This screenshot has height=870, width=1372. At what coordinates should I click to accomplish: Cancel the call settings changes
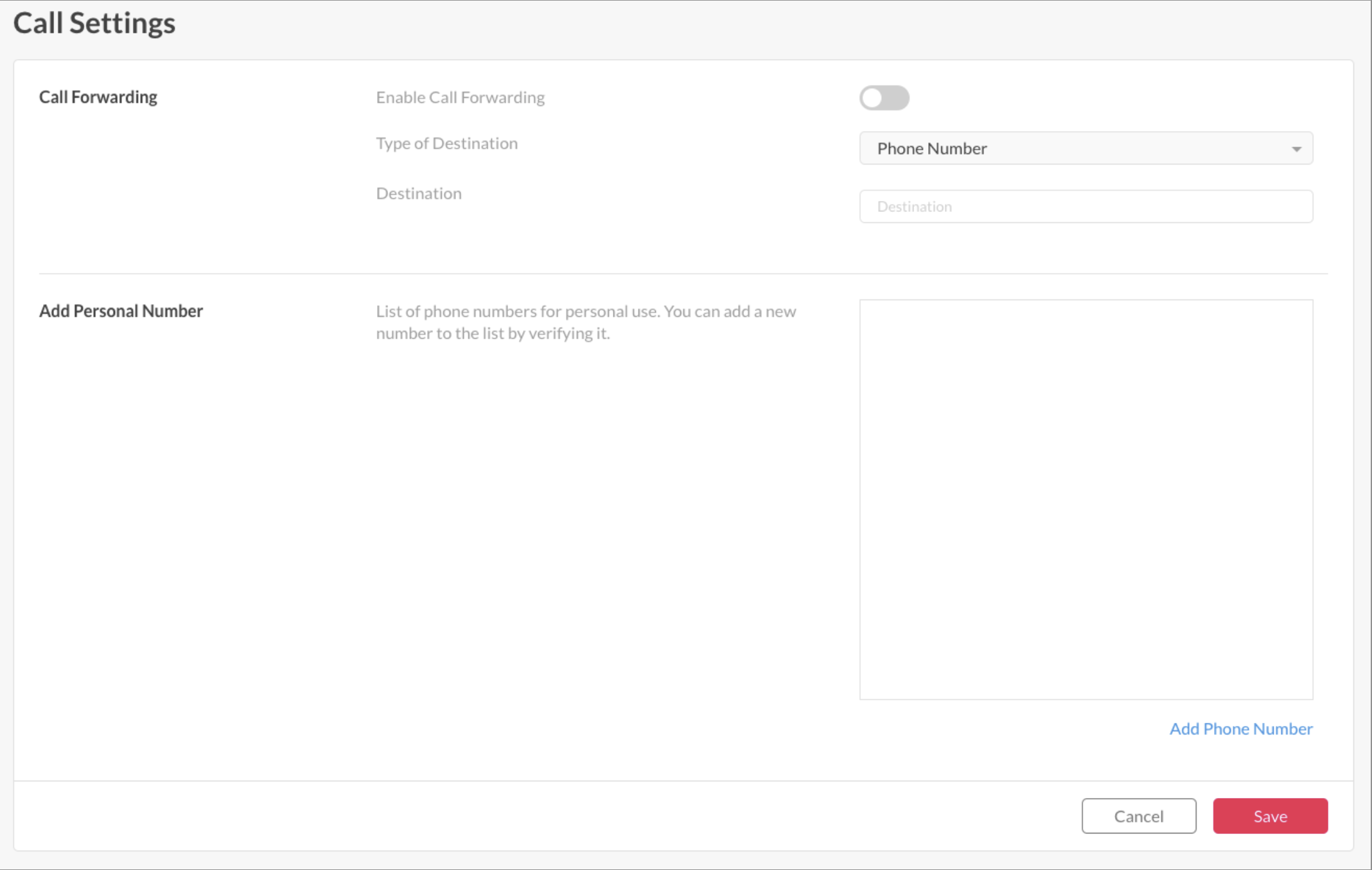coord(1139,816)
